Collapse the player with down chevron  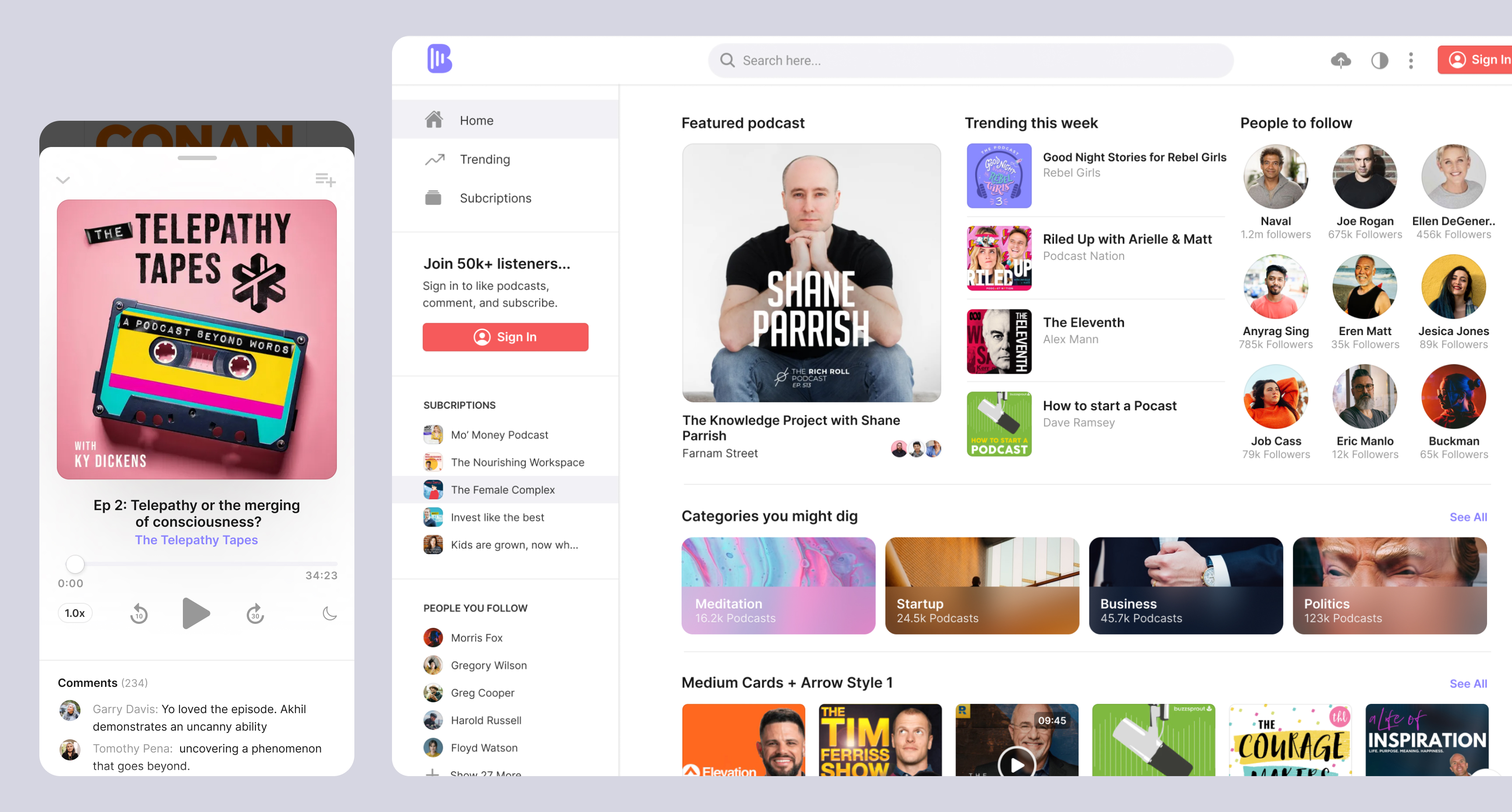tap(63, 180)
